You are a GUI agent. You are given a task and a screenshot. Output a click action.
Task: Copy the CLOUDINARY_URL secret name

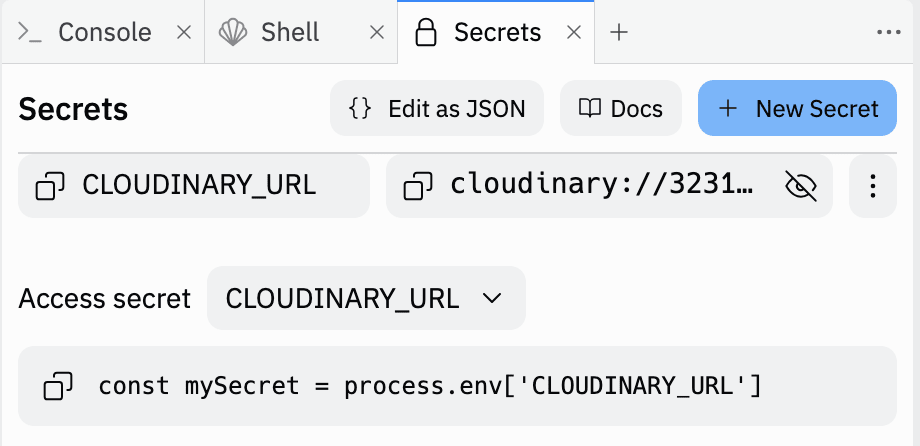50,186
